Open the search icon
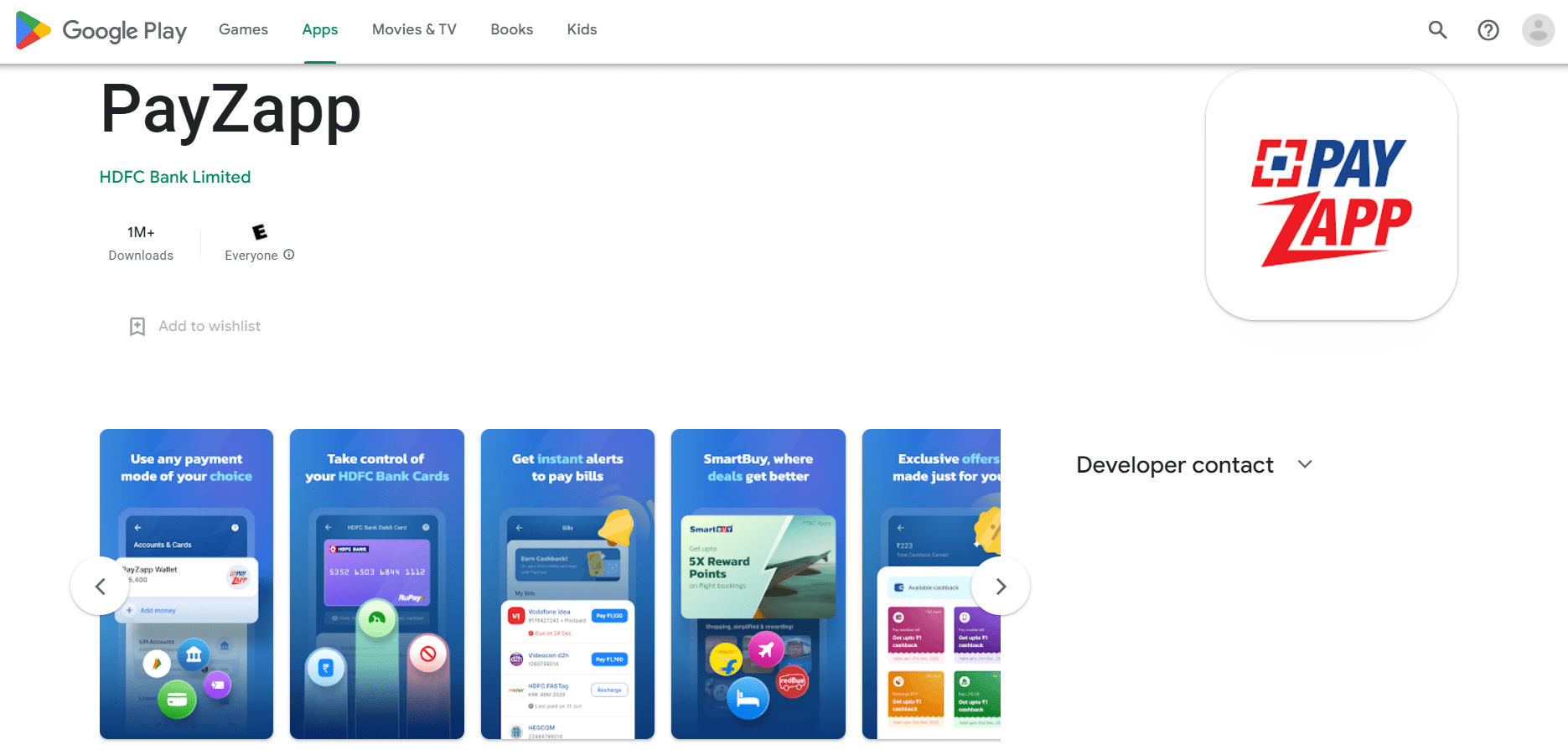The width and height of the screenshot is (1568, 750). [1438, 30]
